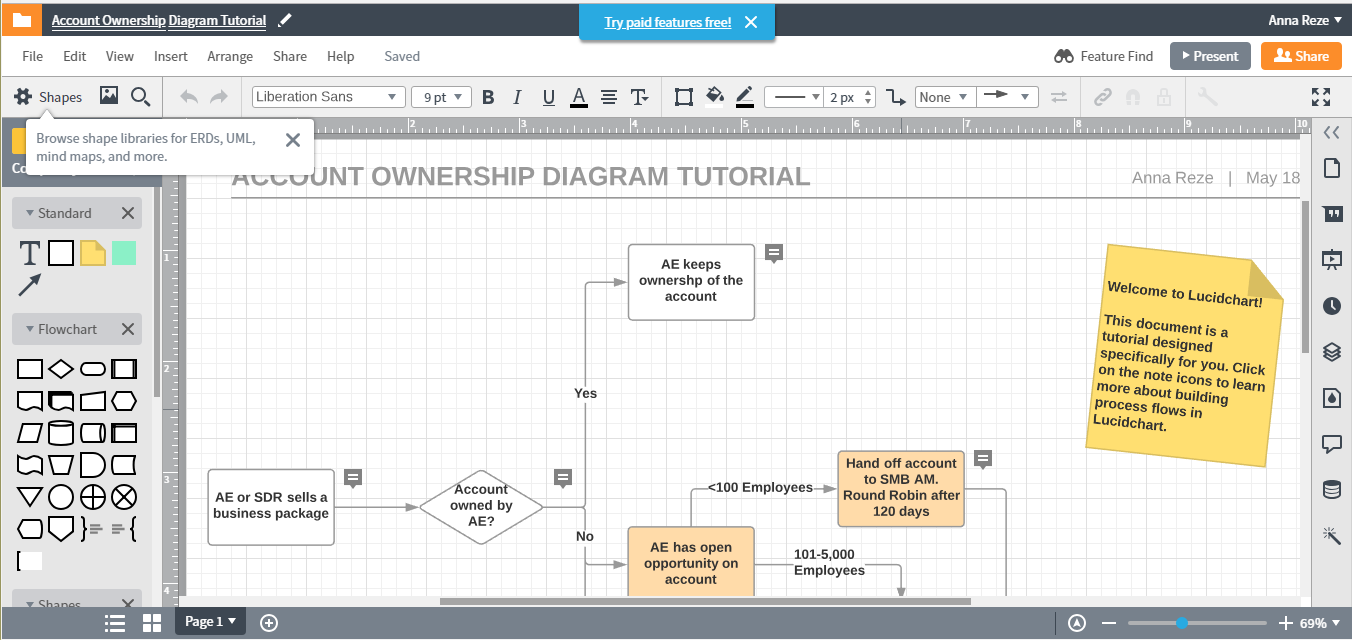Click the Bold formatting icon
1352x640 pixels.
(488, 97)
